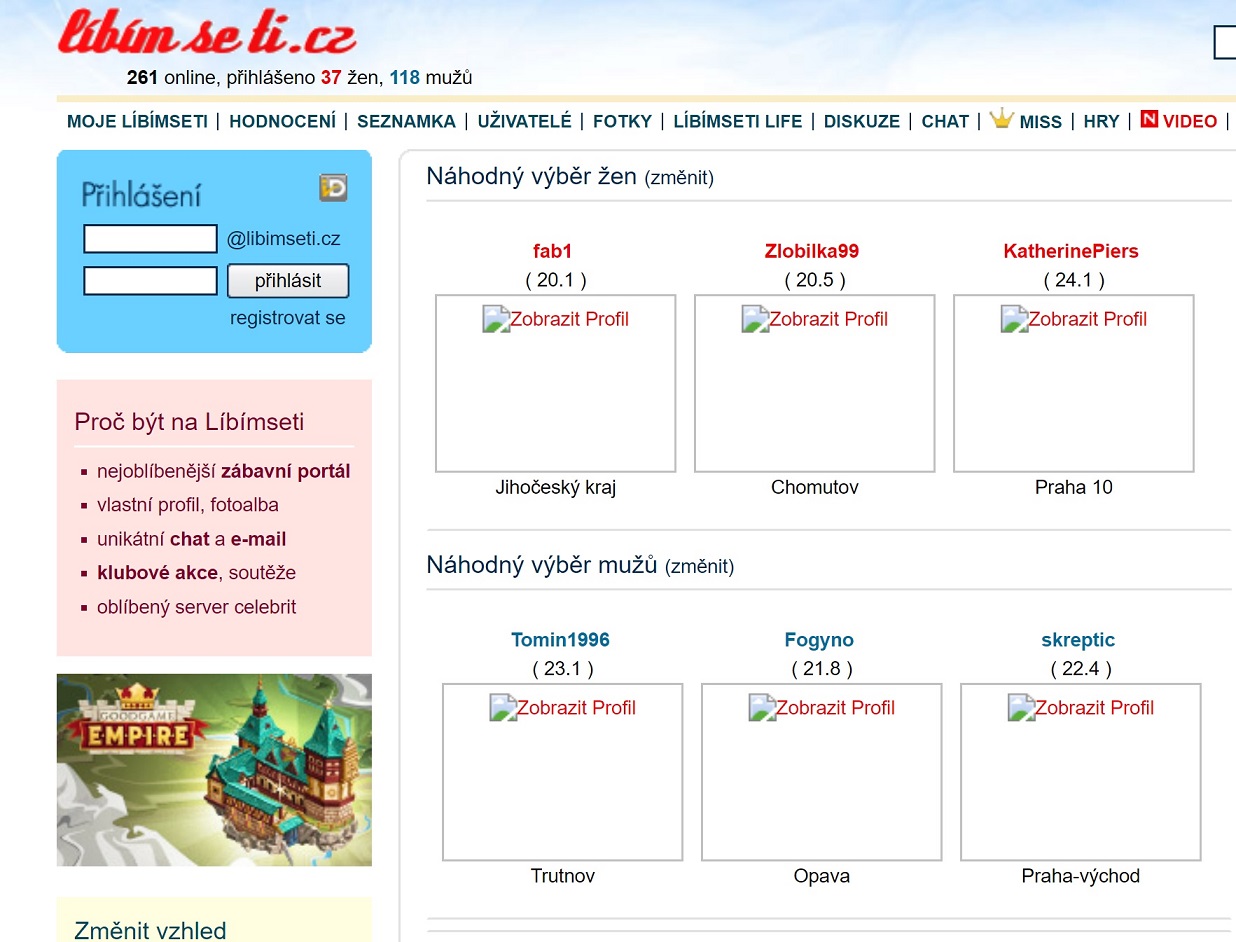Click the klubové akce list item
Screen dimensions: 1236x942
(x=196, y=573)
